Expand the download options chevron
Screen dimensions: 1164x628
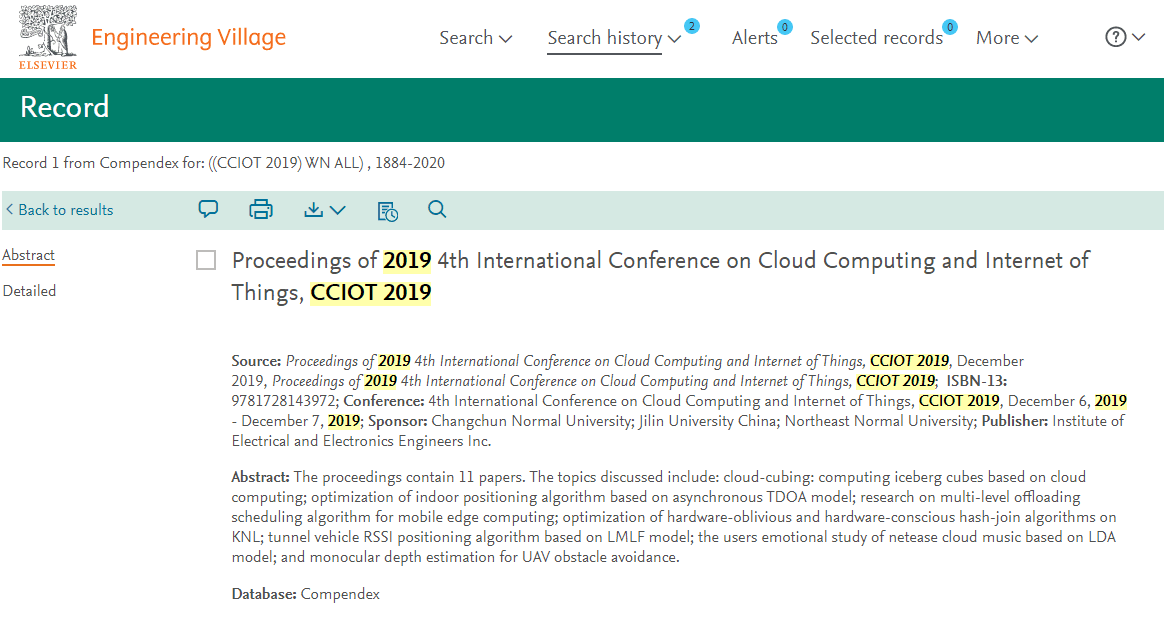coord(338,210)
